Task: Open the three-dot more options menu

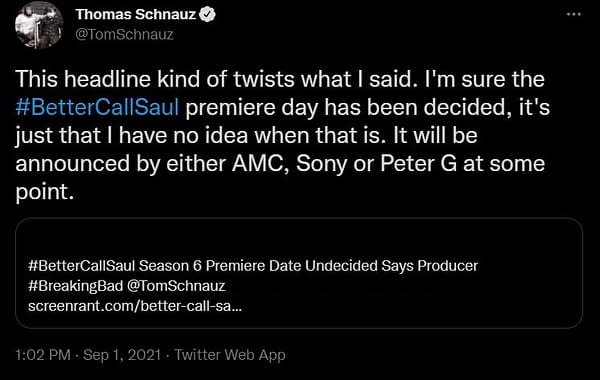Action: (574, 14)
